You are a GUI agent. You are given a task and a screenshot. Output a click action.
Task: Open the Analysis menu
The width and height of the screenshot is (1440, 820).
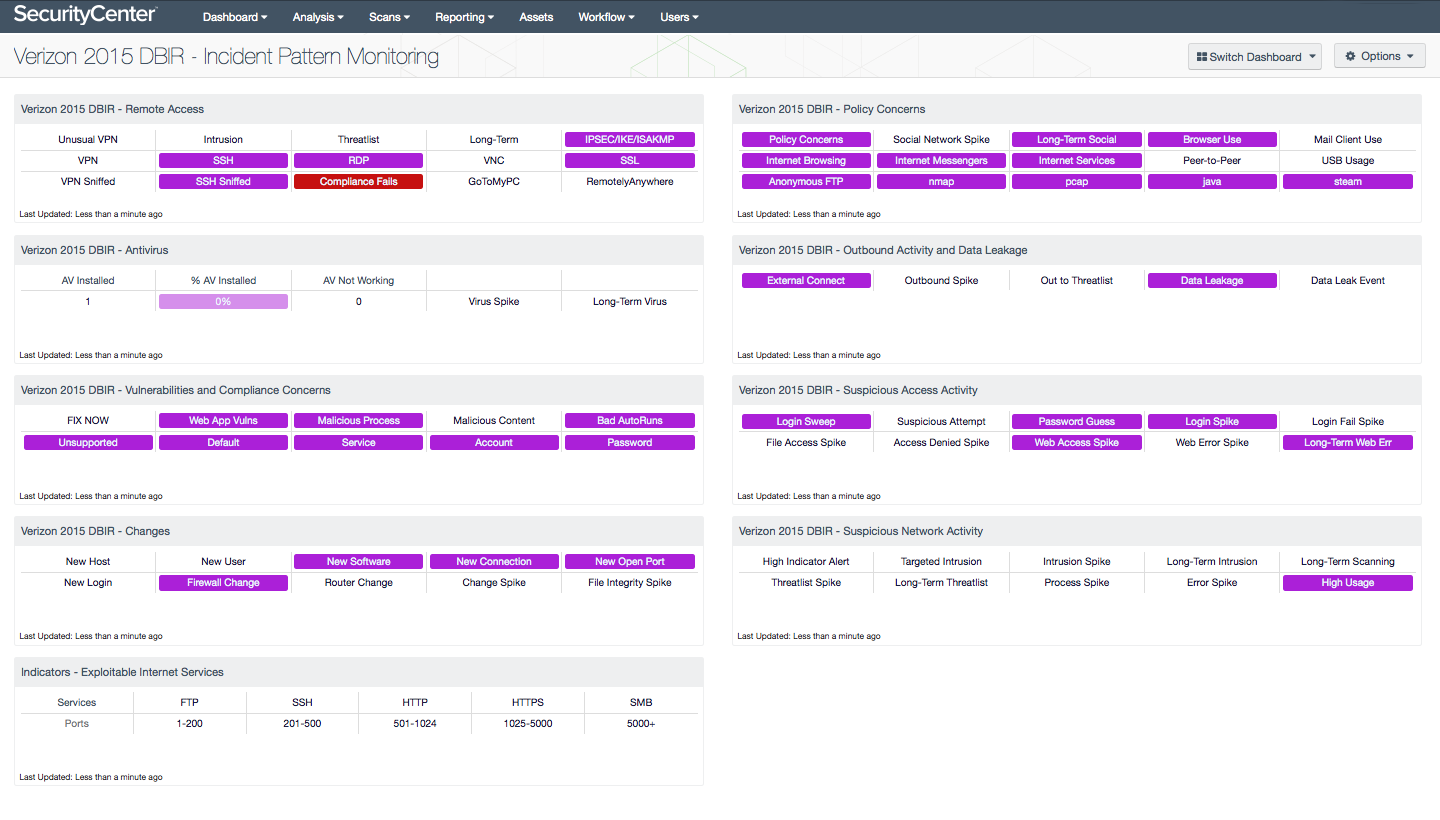[318, 17]
